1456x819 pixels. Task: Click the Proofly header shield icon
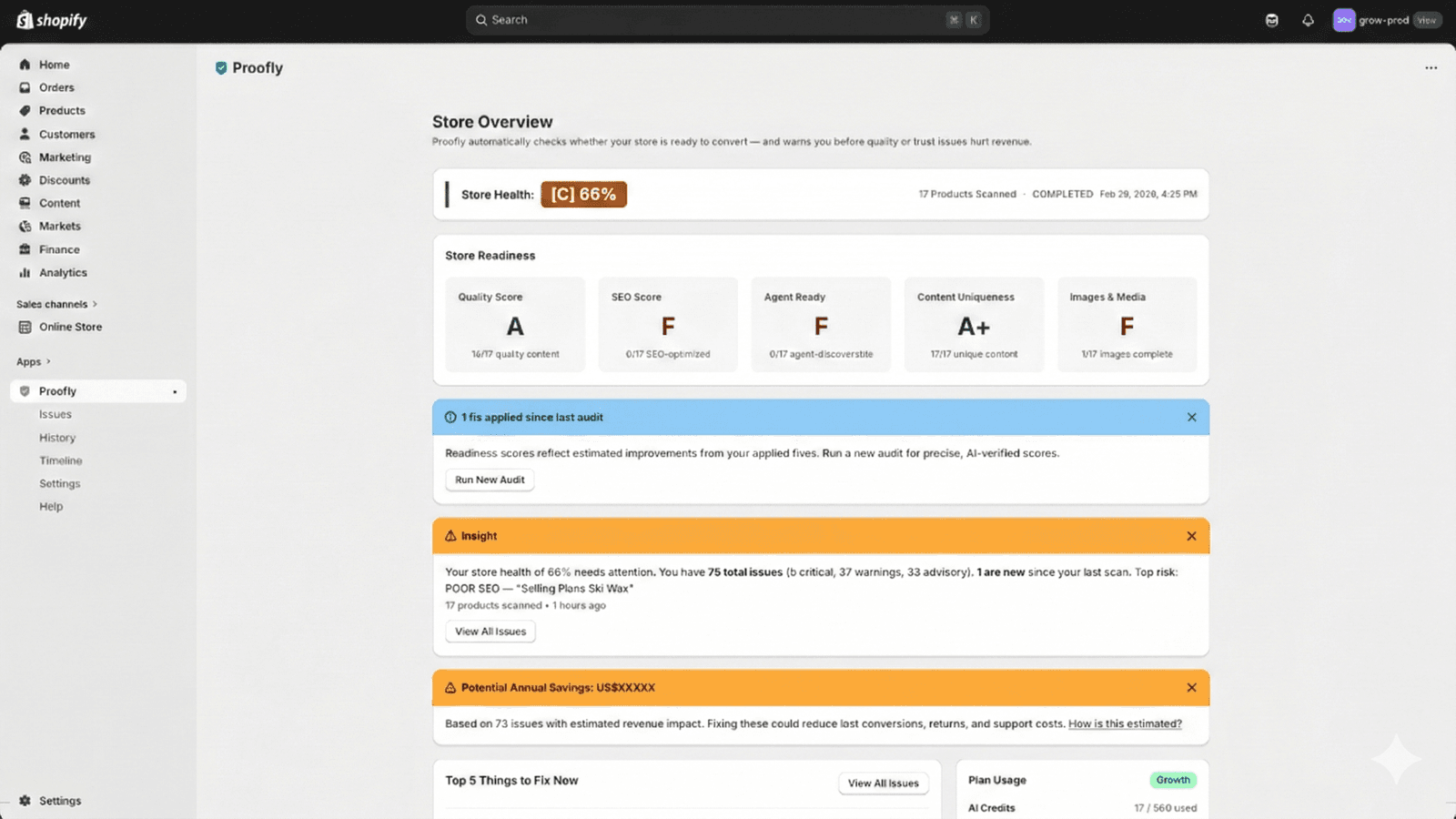221,68
